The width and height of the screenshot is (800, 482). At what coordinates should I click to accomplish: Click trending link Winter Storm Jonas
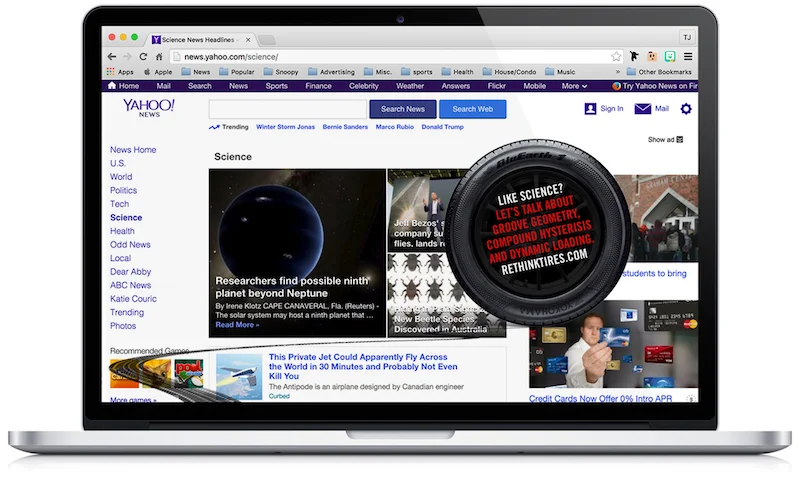[x=285, y=127]
